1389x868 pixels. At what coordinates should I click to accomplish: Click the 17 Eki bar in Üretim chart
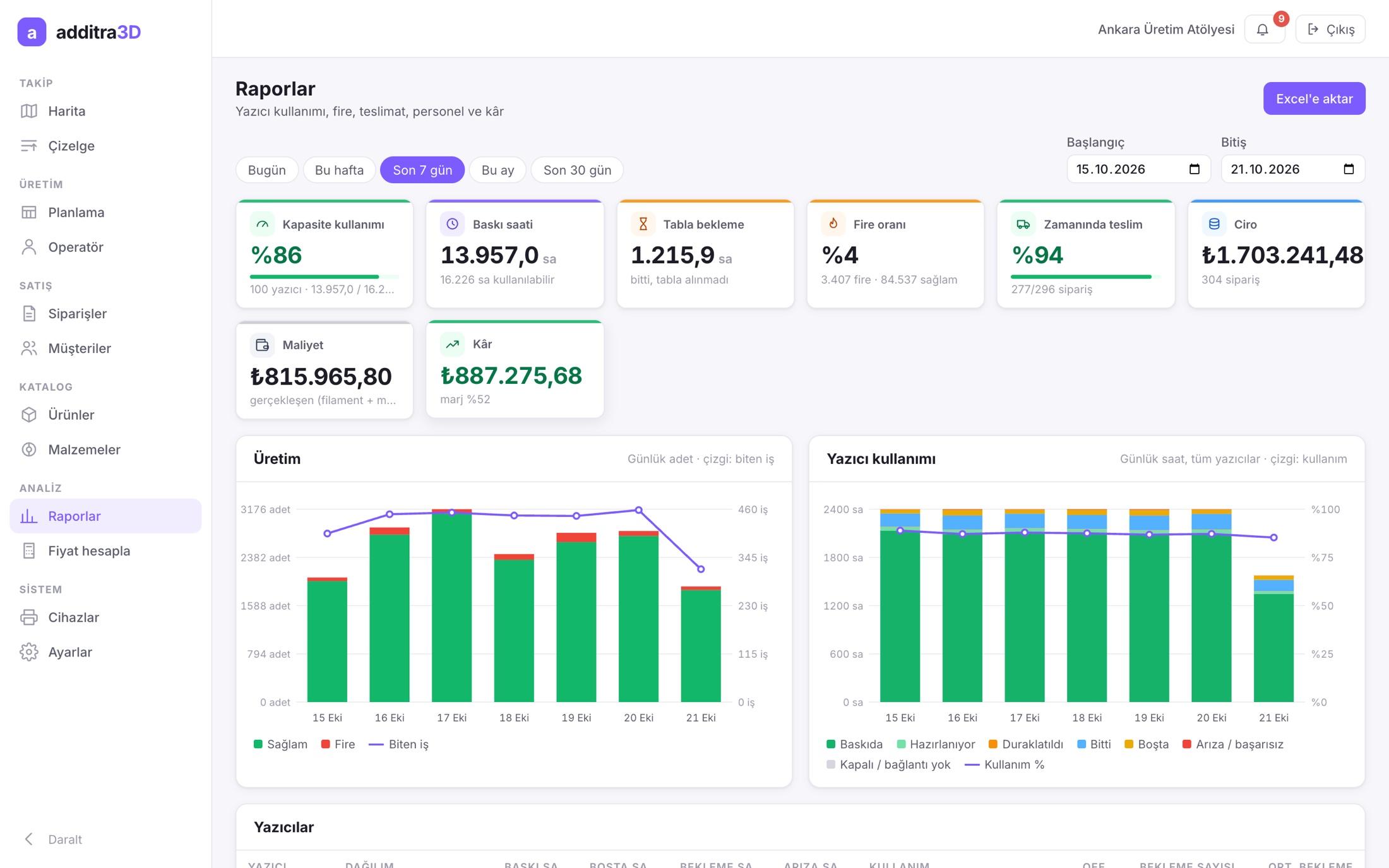(x=452, y=605)
